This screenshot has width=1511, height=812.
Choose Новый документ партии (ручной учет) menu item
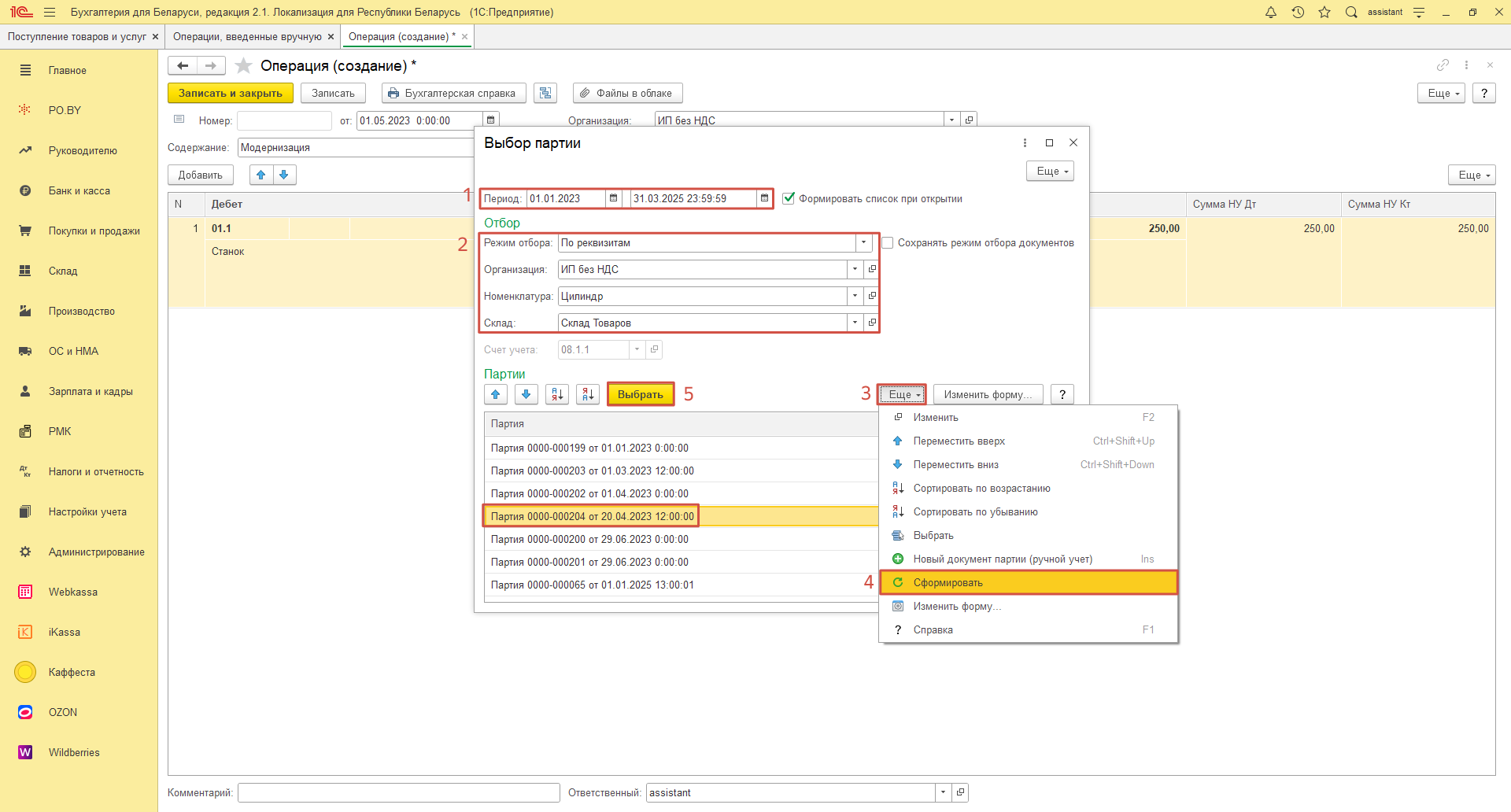pyautogui.click(x=1003, y=559)
